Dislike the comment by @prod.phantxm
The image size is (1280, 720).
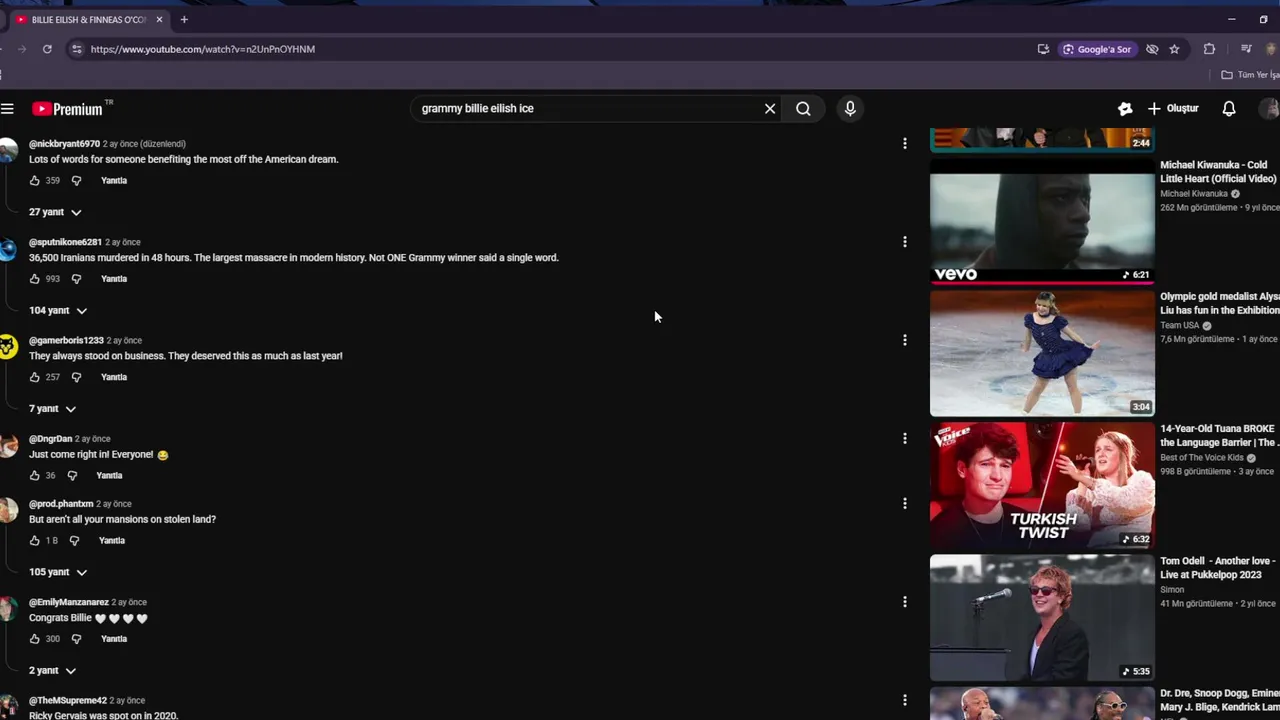[x=74, y=540]
